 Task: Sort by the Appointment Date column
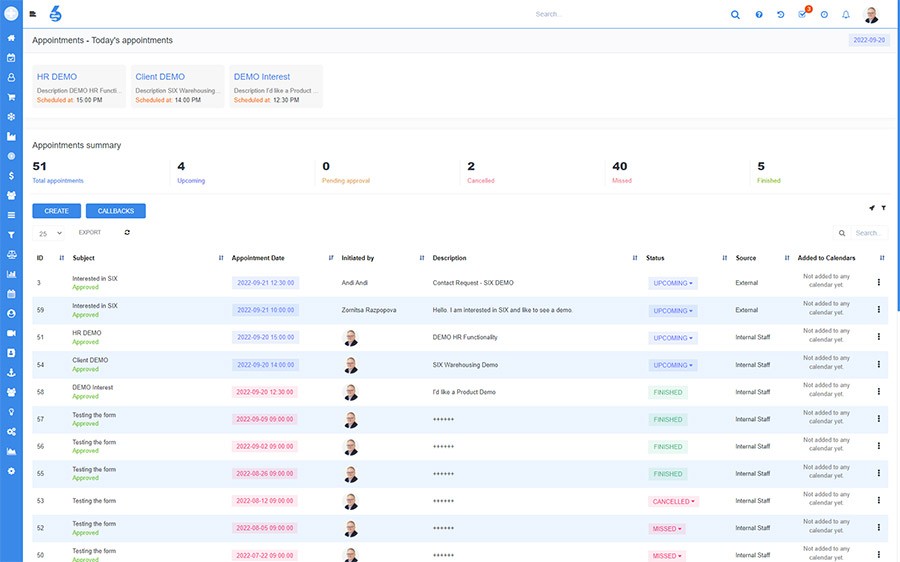(x=331, y=258)
